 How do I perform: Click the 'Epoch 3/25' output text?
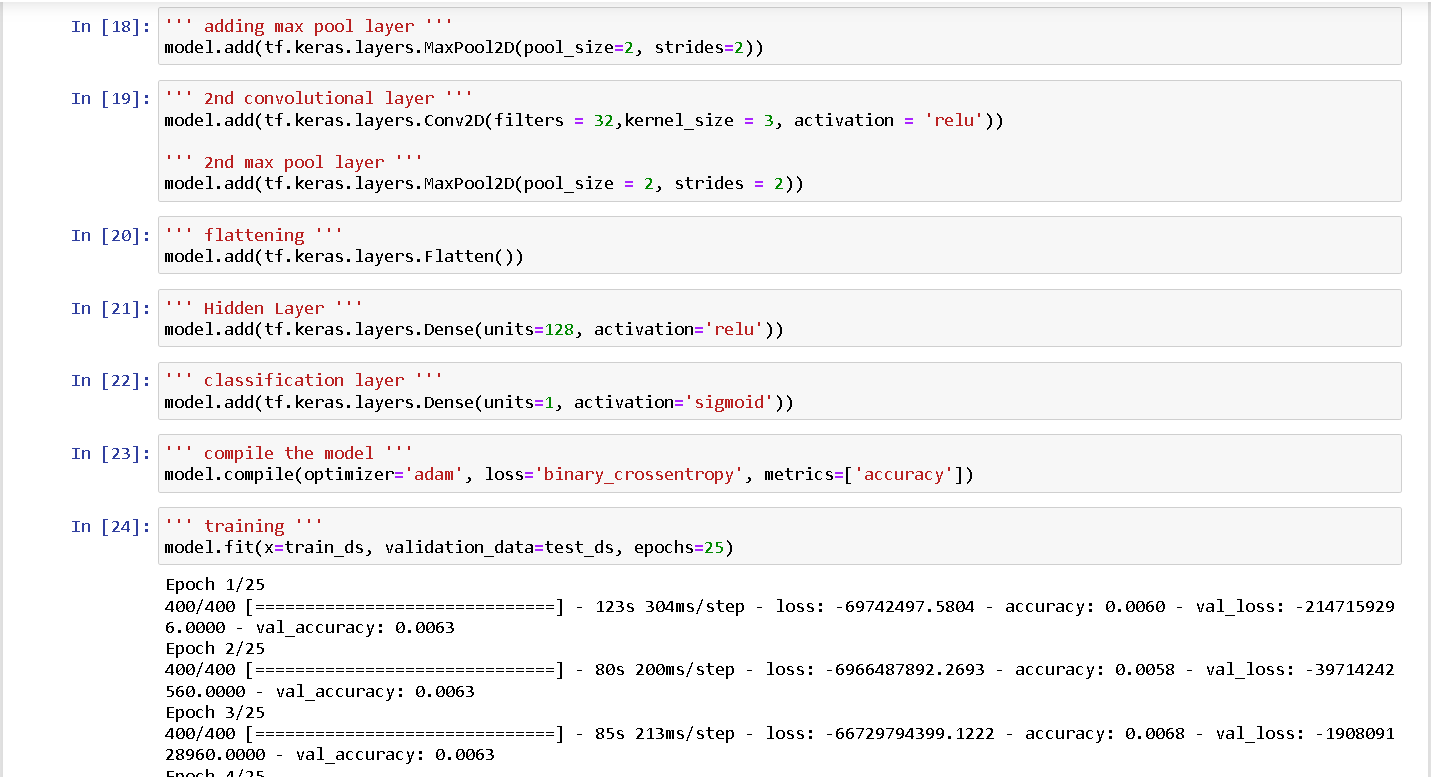tap(215, 713)
